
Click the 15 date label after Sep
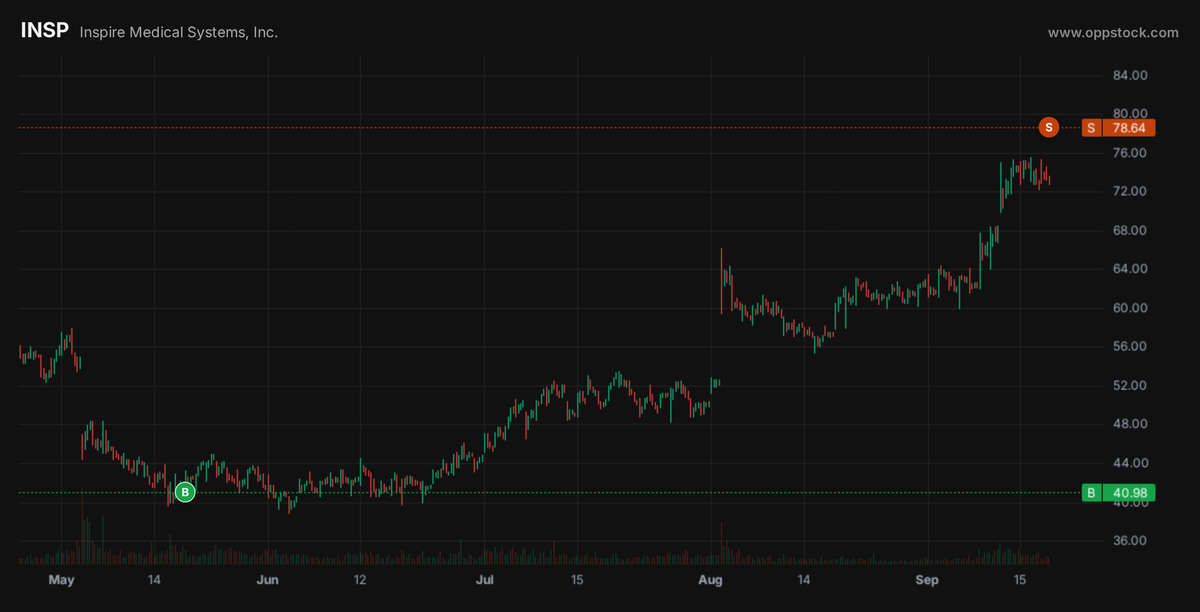point(1020,580)
